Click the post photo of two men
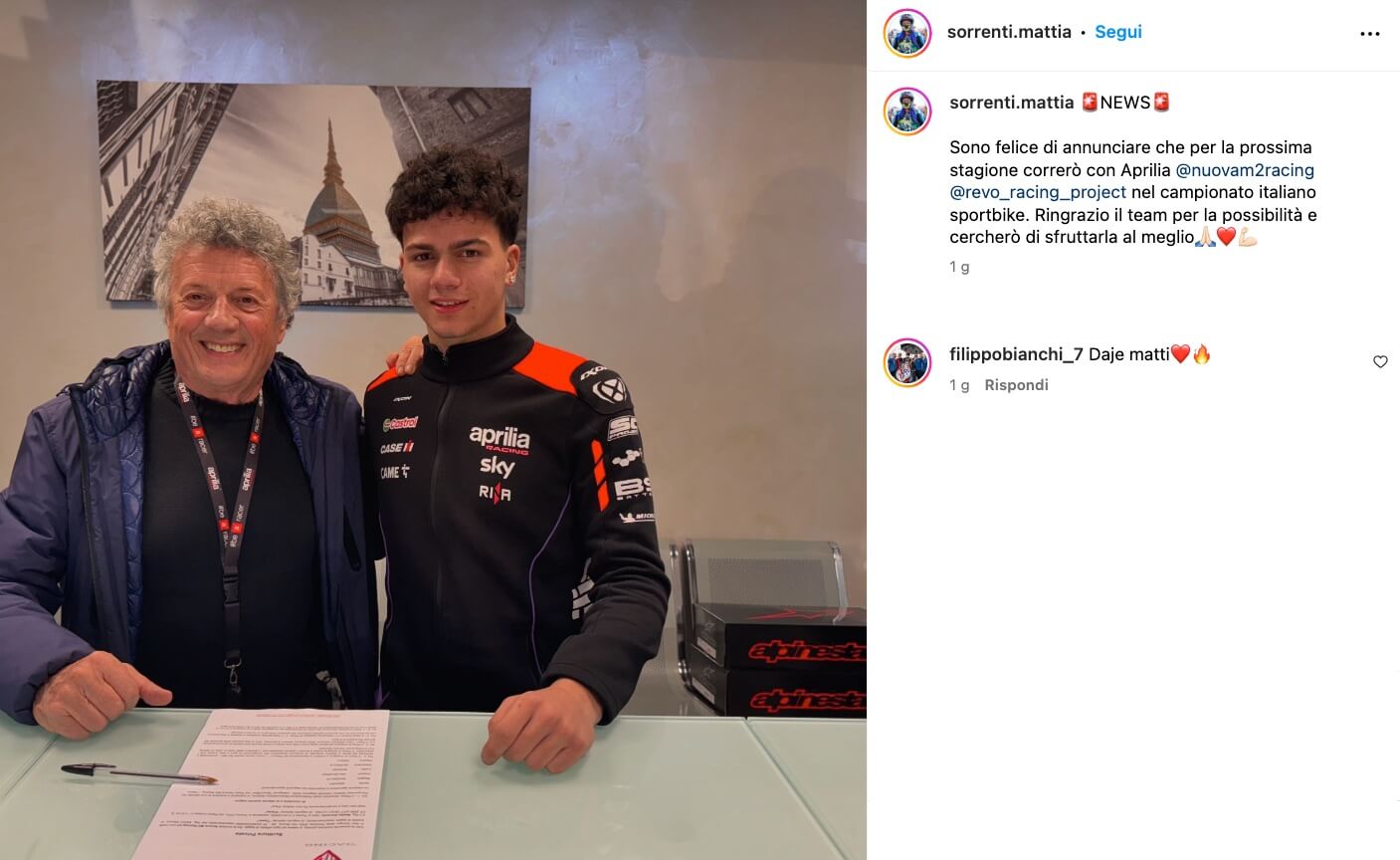The image size is (1400, 860). tap(433, 430)
